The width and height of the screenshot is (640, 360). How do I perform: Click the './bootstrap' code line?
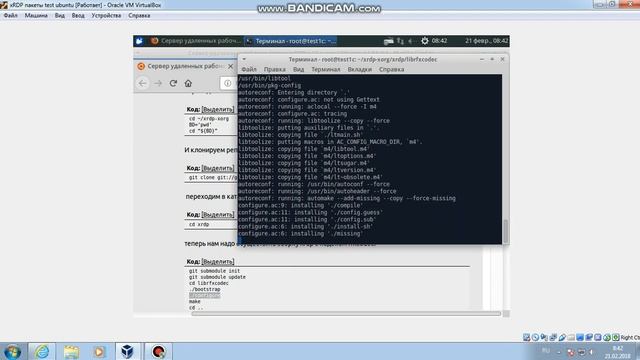[x=204, y=289]
